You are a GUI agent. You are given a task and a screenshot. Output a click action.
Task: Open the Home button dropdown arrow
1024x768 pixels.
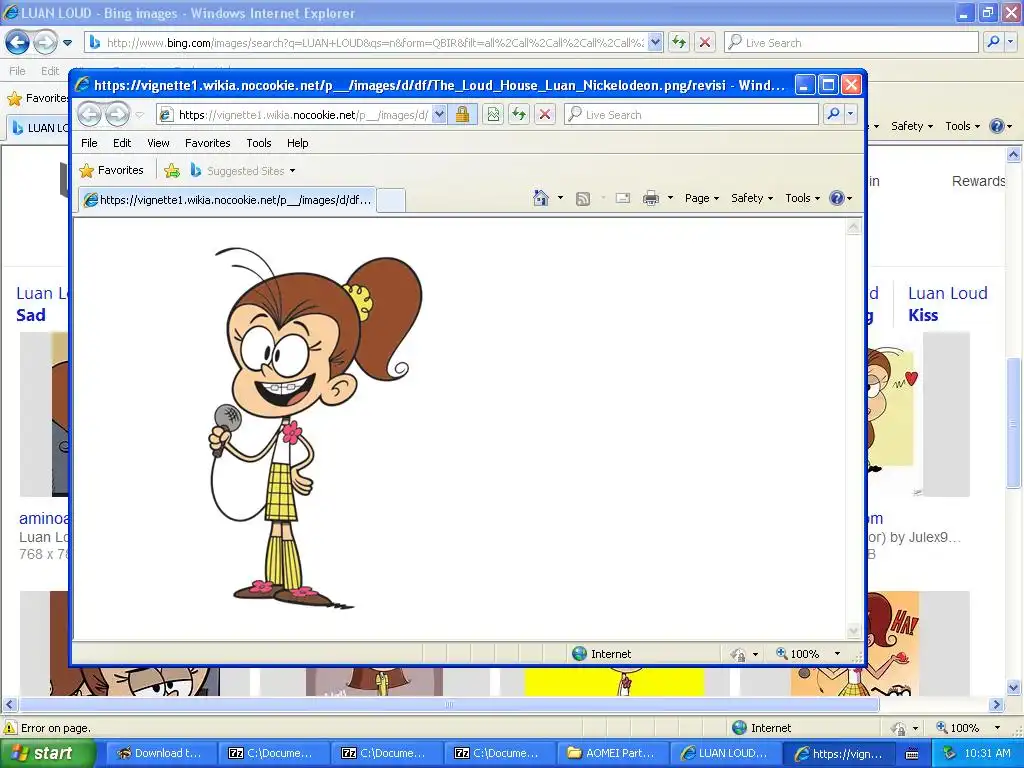tap(560, 198)
